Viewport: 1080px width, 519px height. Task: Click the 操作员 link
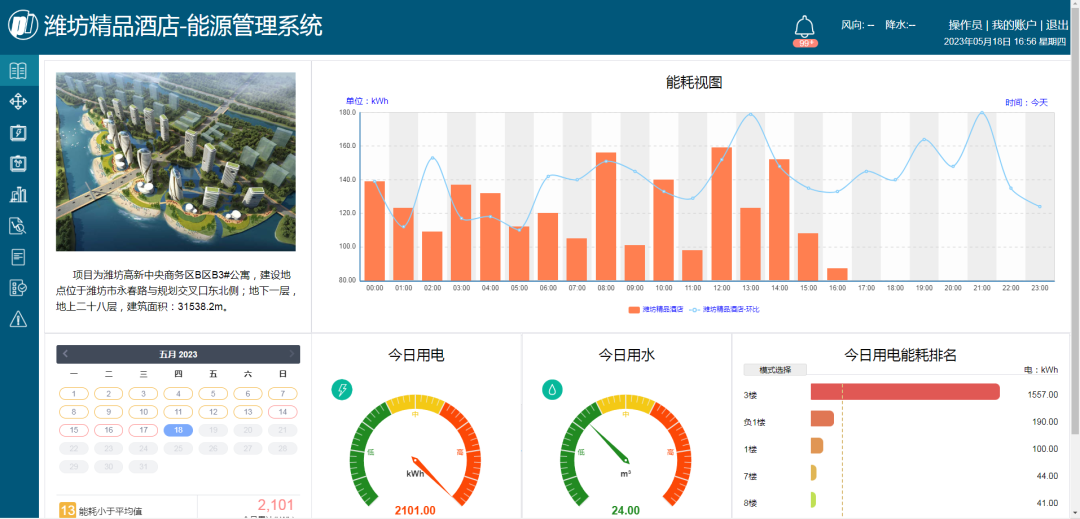pos(965,25)
